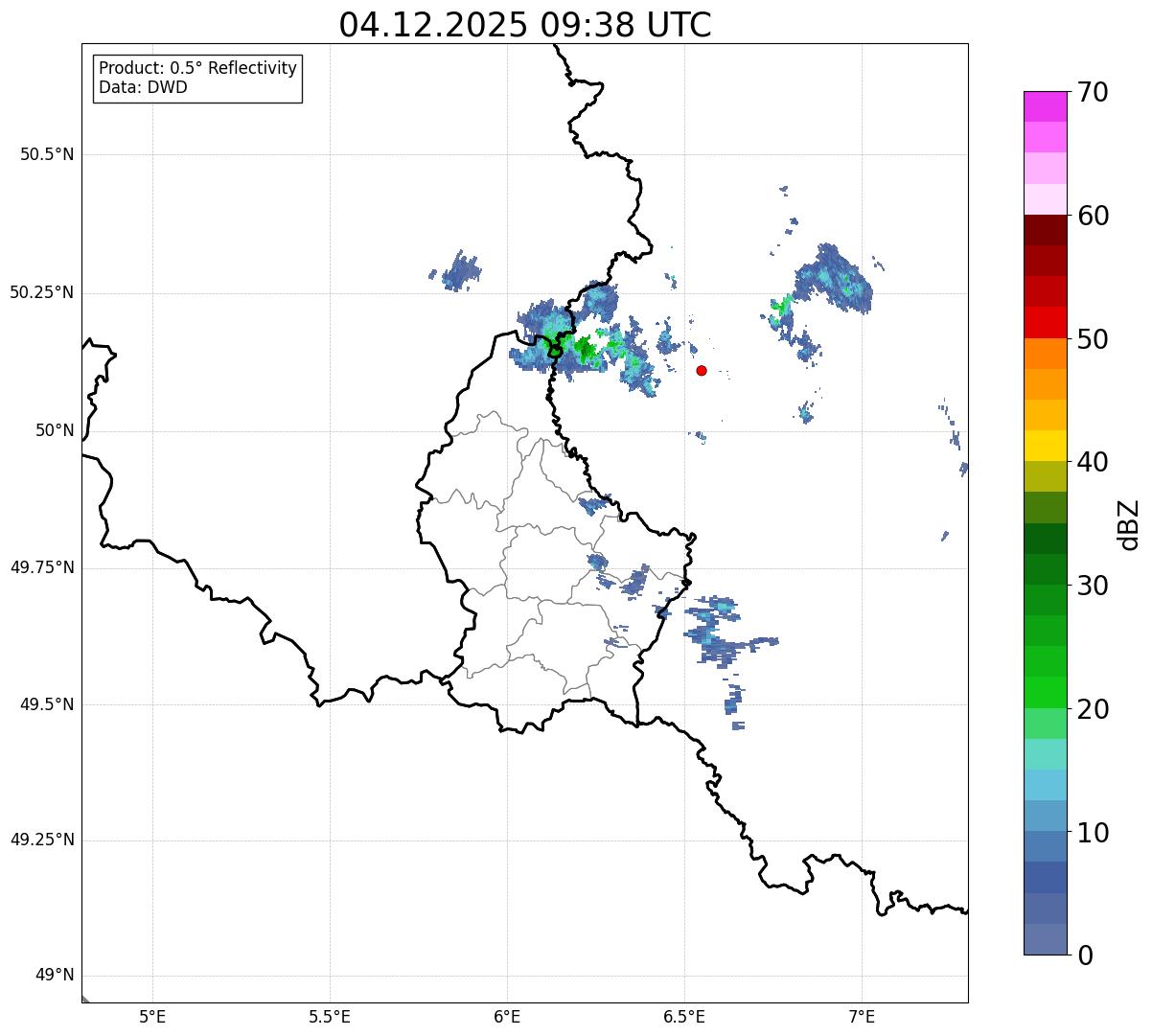Click the 50.25°N latitude label

(x=42, y=292)
